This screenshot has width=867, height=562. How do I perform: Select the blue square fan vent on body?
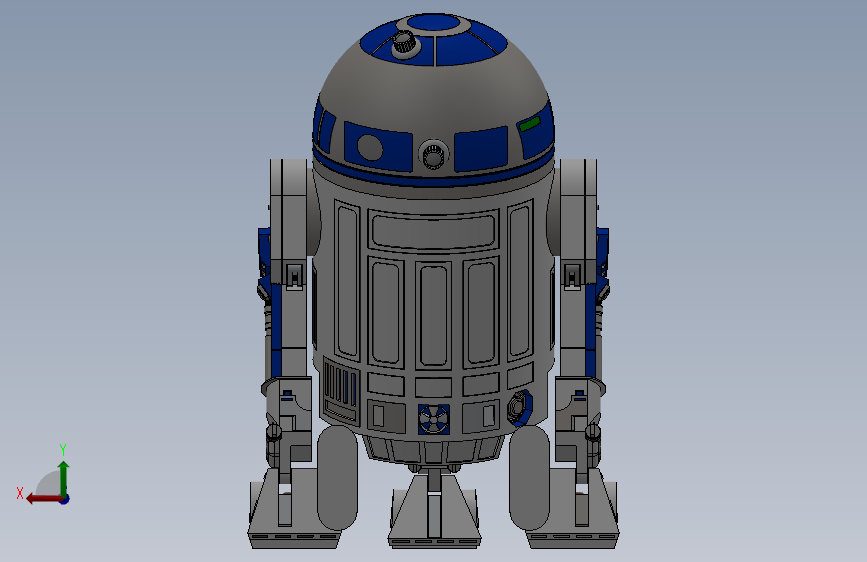[434, 419]
